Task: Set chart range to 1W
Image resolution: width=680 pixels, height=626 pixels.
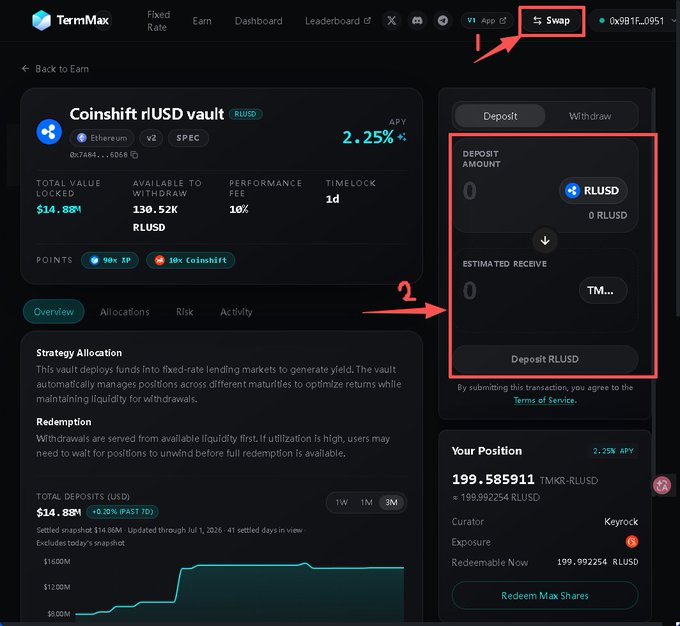Action: (342, 502)
